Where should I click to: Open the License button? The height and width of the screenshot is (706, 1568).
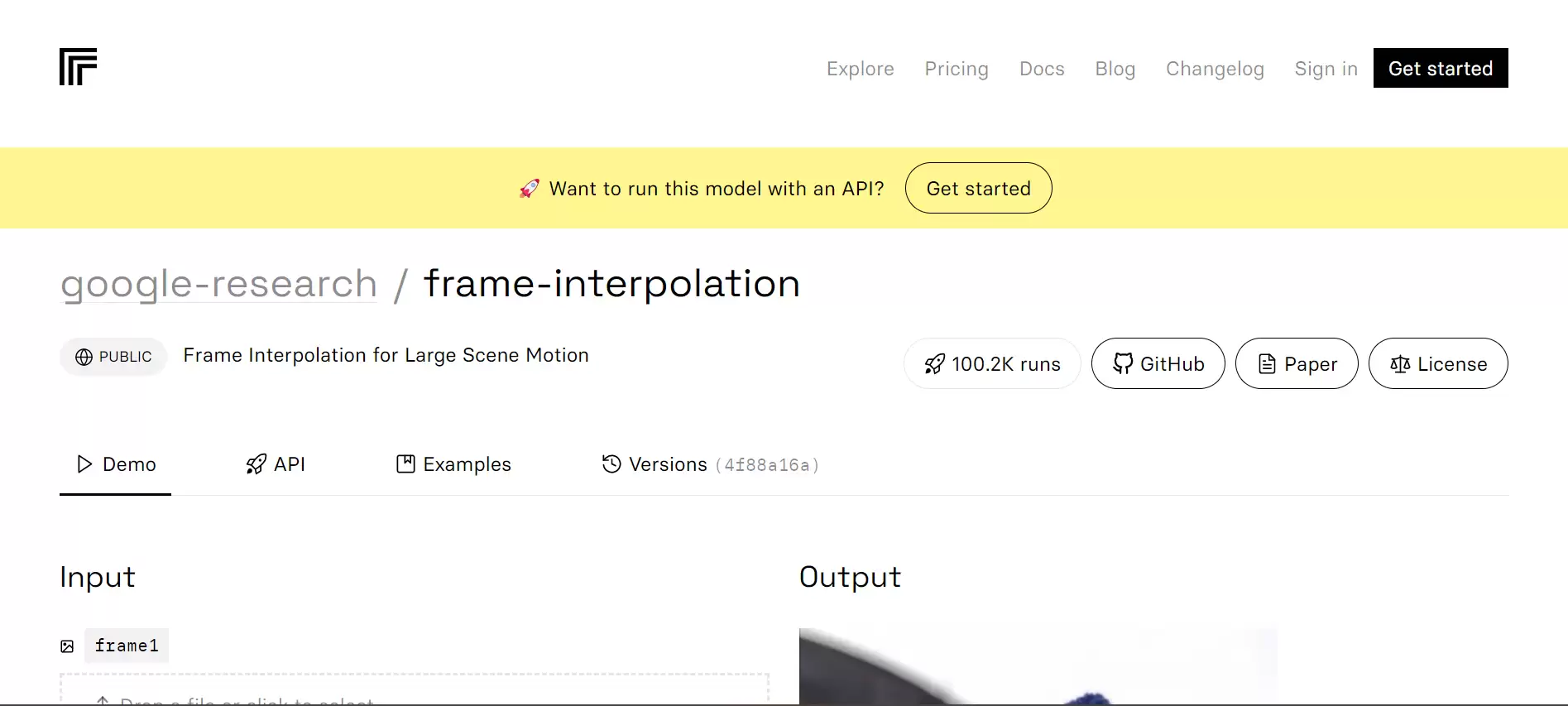coord(1438,363)
